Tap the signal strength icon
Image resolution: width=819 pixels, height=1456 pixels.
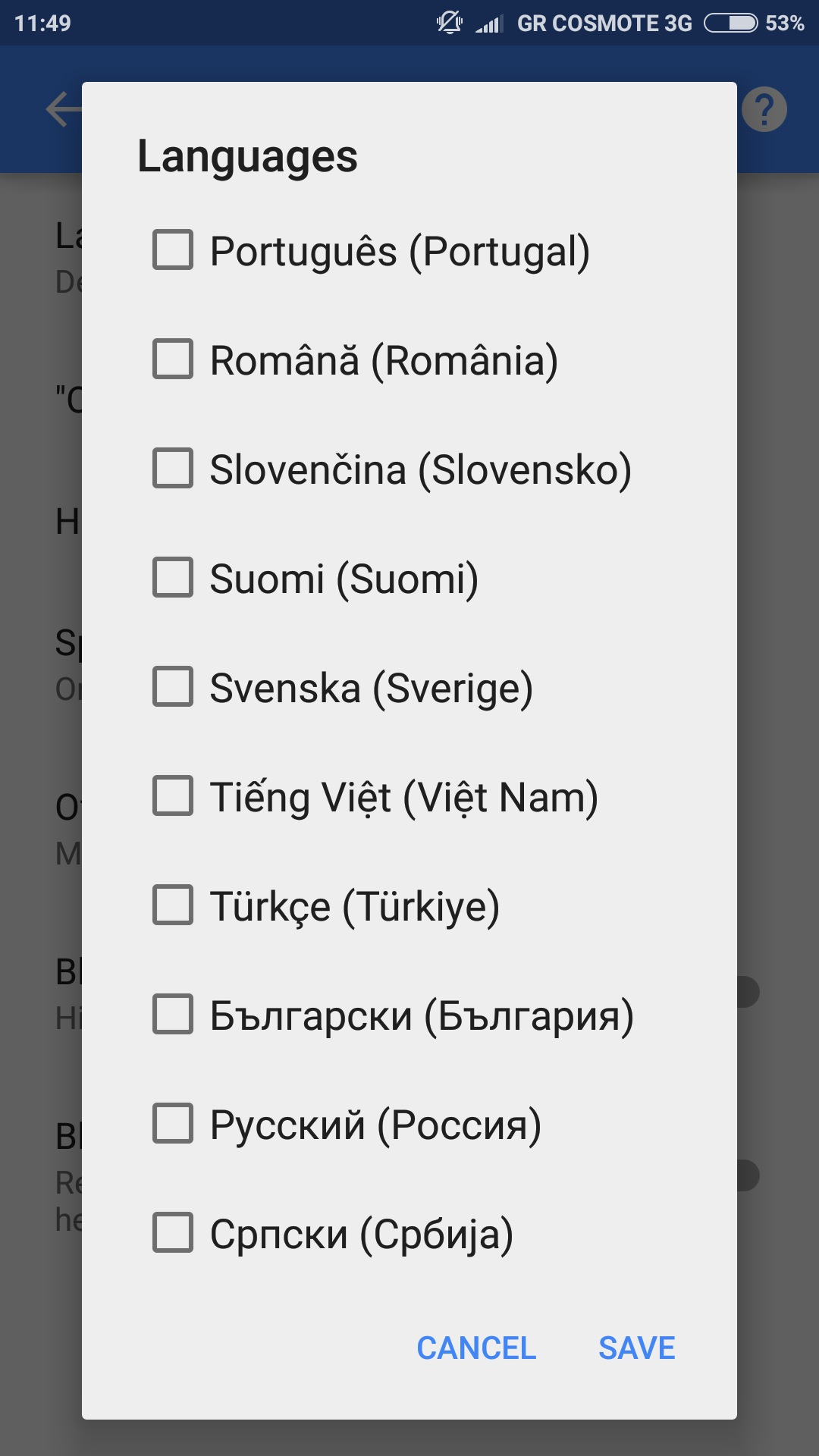click(x=489, y=24)
